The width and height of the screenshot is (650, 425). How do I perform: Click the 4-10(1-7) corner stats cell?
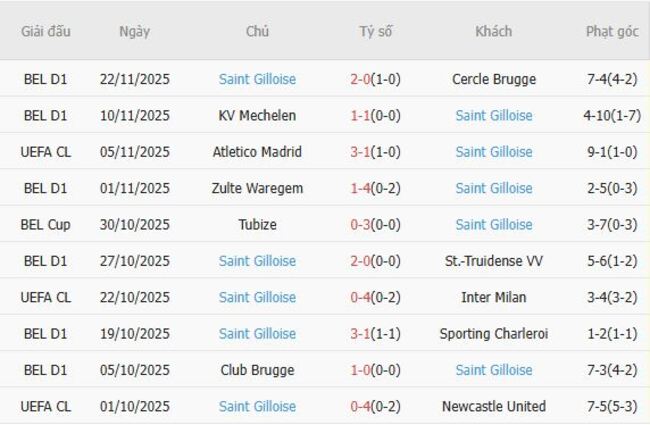pos(612,115)
